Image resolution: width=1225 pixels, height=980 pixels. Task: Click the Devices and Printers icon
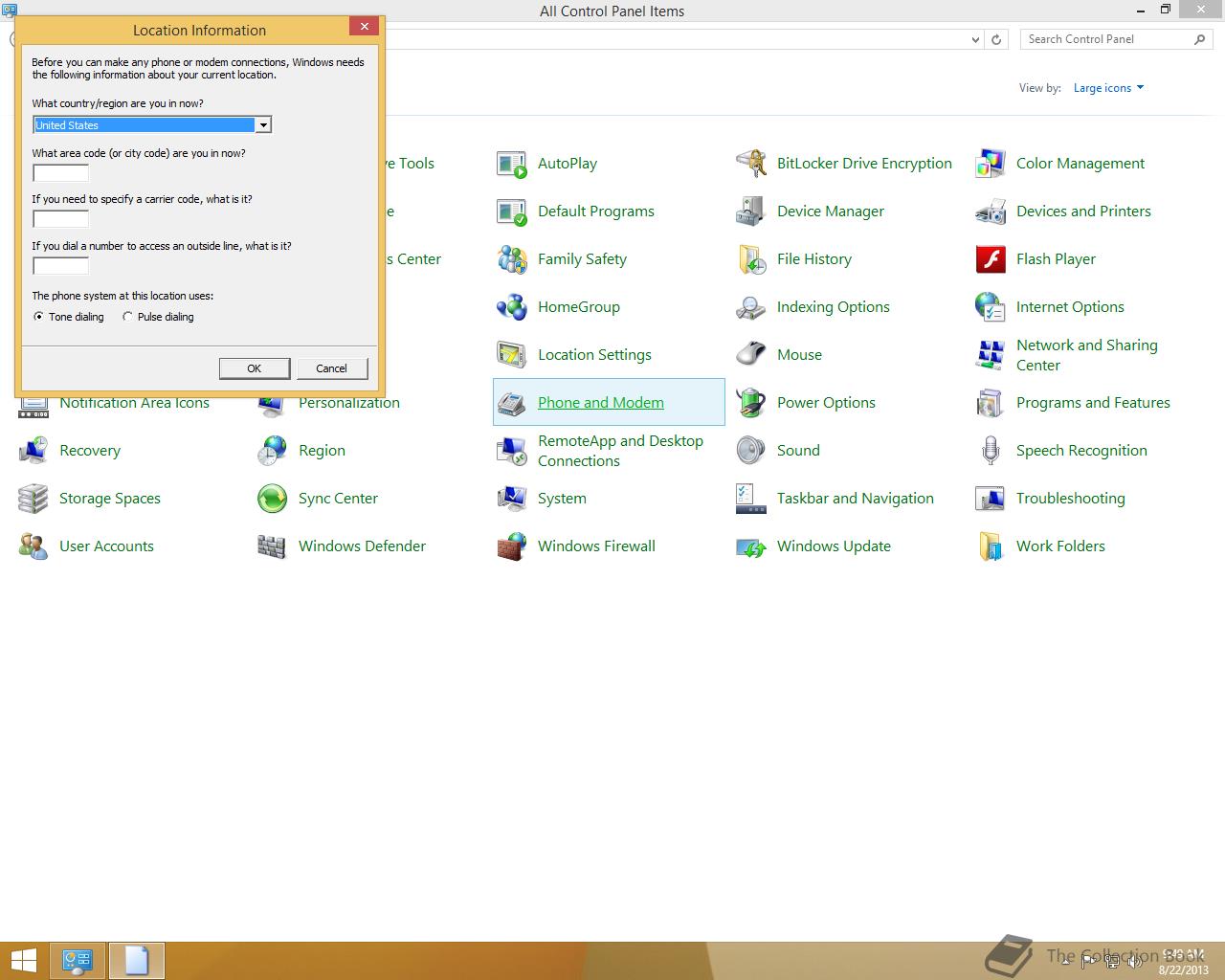[x=991, y=212]
